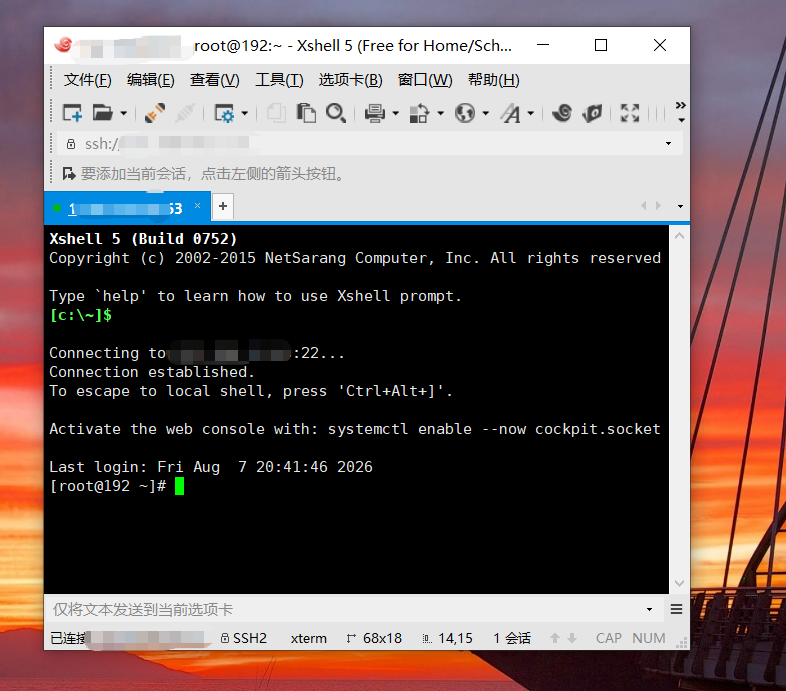Click terminal scrollbar up arrow

tap(679, 236)
